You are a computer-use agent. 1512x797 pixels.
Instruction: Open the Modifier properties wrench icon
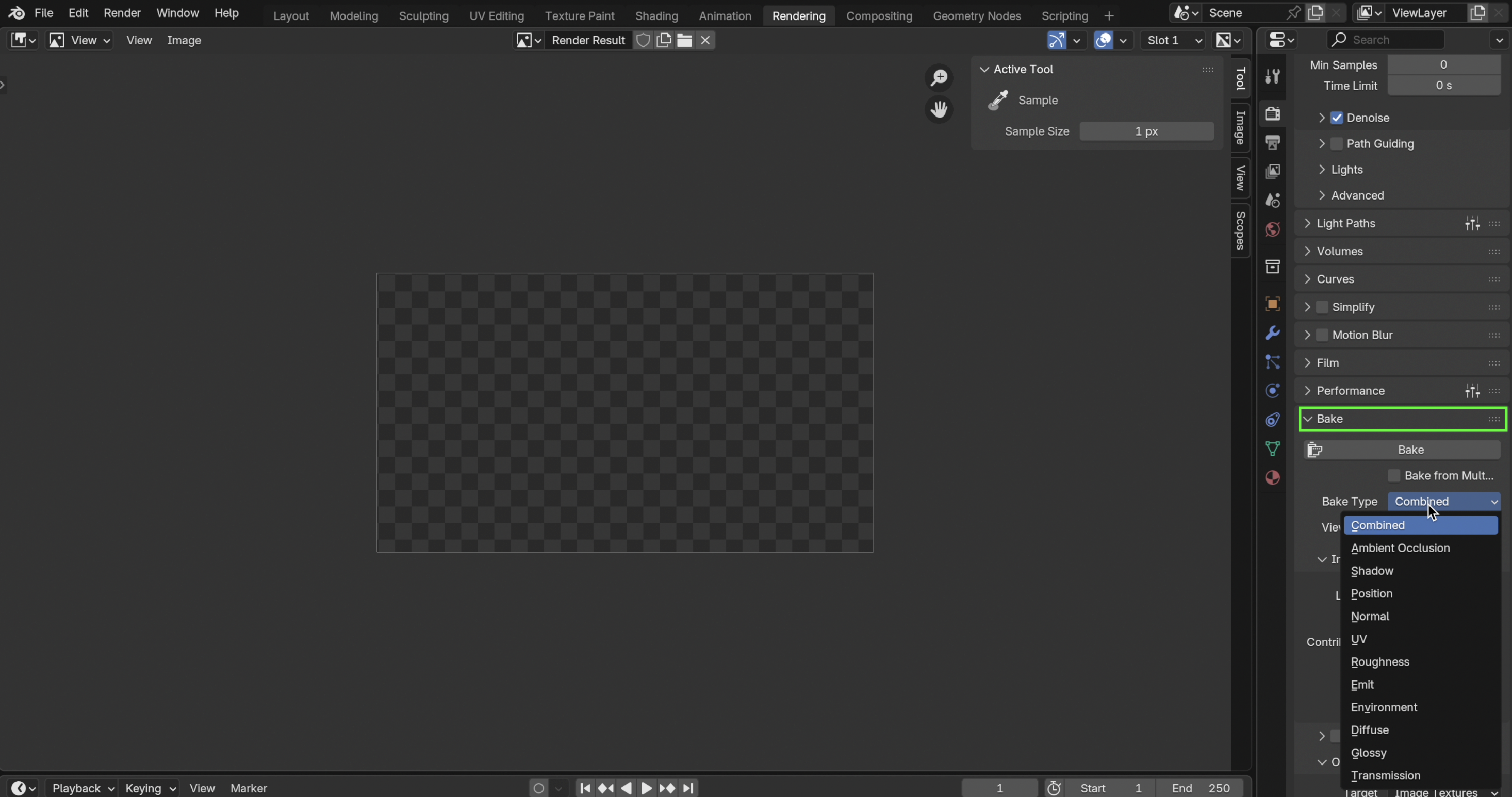click(x=1272, y=333)
